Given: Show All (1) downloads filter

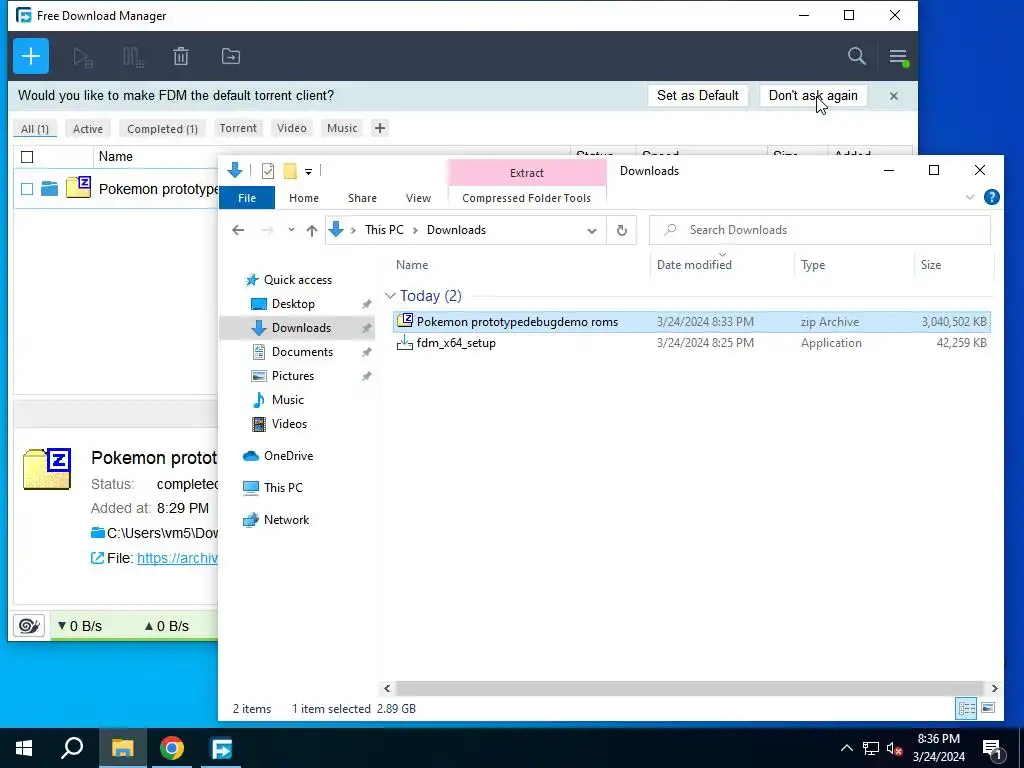Looking at the screenshot, I should click(35, 129).
